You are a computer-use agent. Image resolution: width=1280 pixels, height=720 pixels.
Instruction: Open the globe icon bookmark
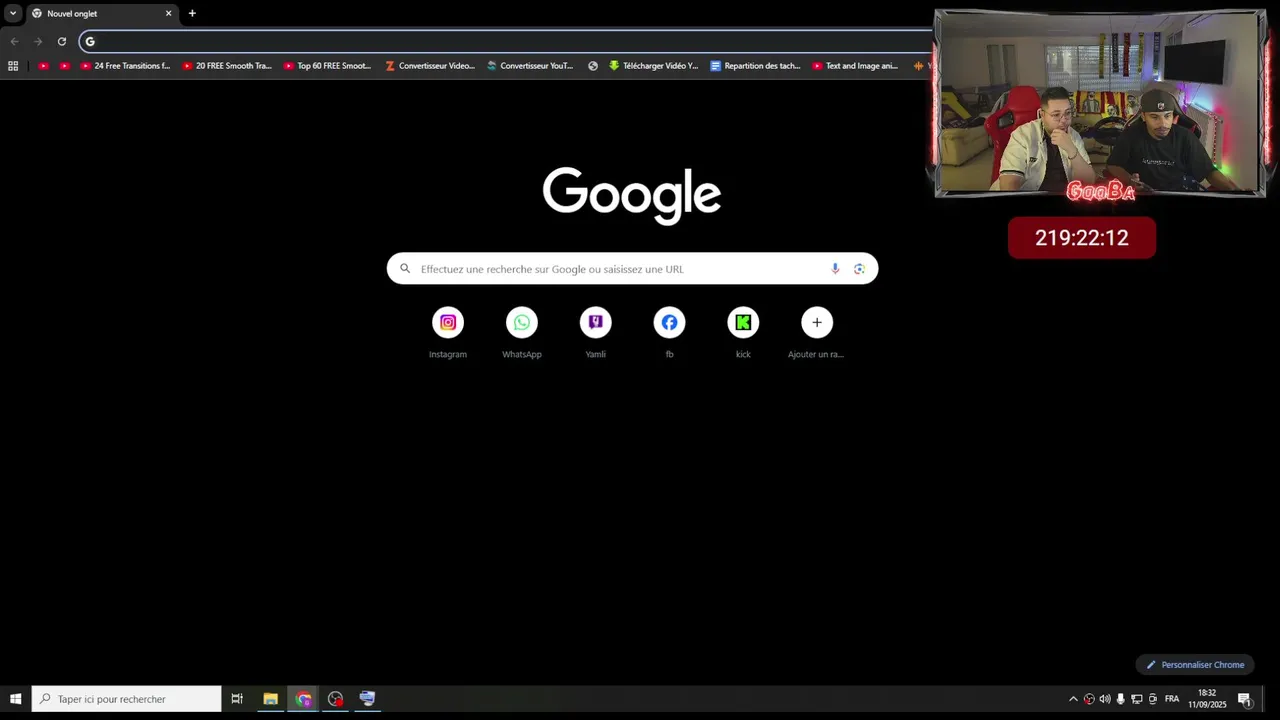point(593,66)
